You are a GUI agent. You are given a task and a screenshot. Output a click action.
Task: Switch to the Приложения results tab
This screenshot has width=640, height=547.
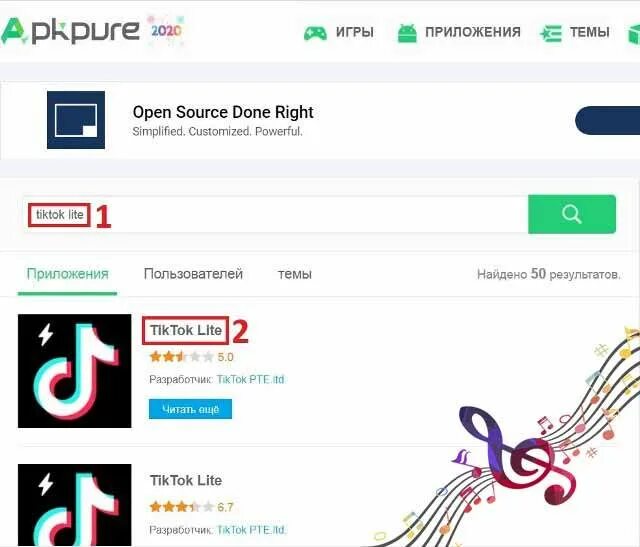tap(67, 274)
